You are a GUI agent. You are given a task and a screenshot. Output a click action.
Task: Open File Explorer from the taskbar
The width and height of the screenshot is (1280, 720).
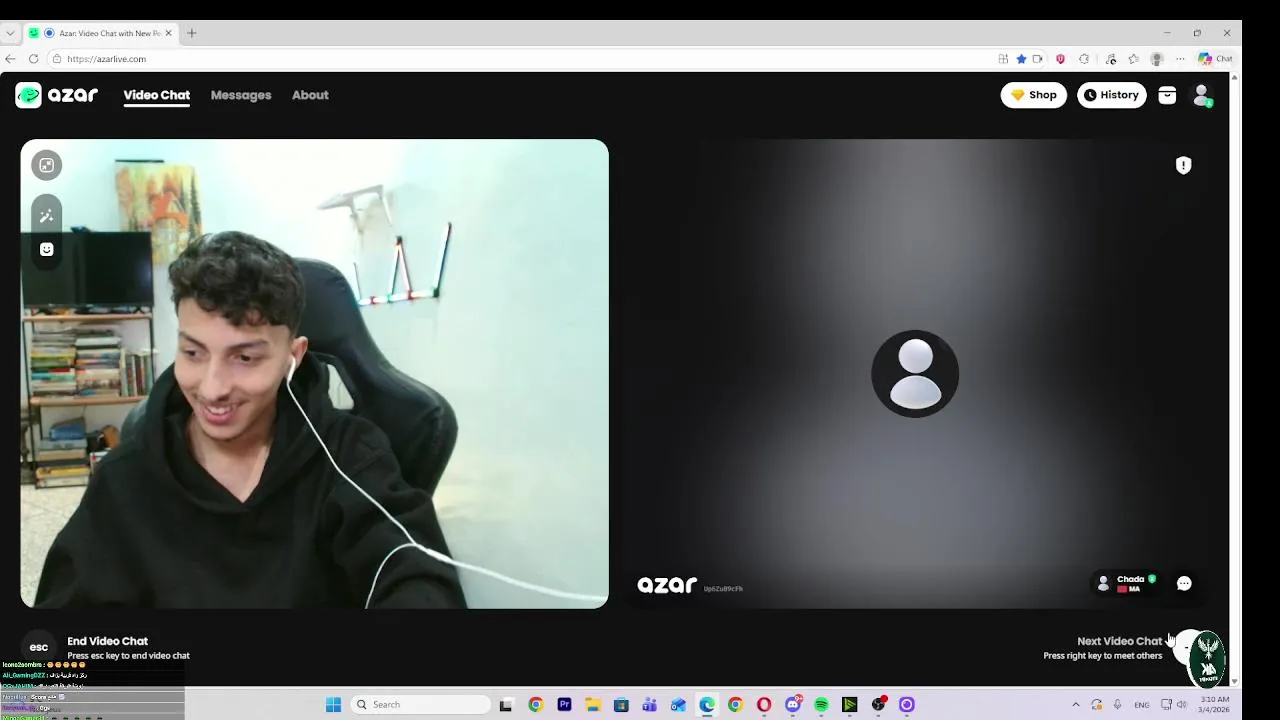coord(592,705)
